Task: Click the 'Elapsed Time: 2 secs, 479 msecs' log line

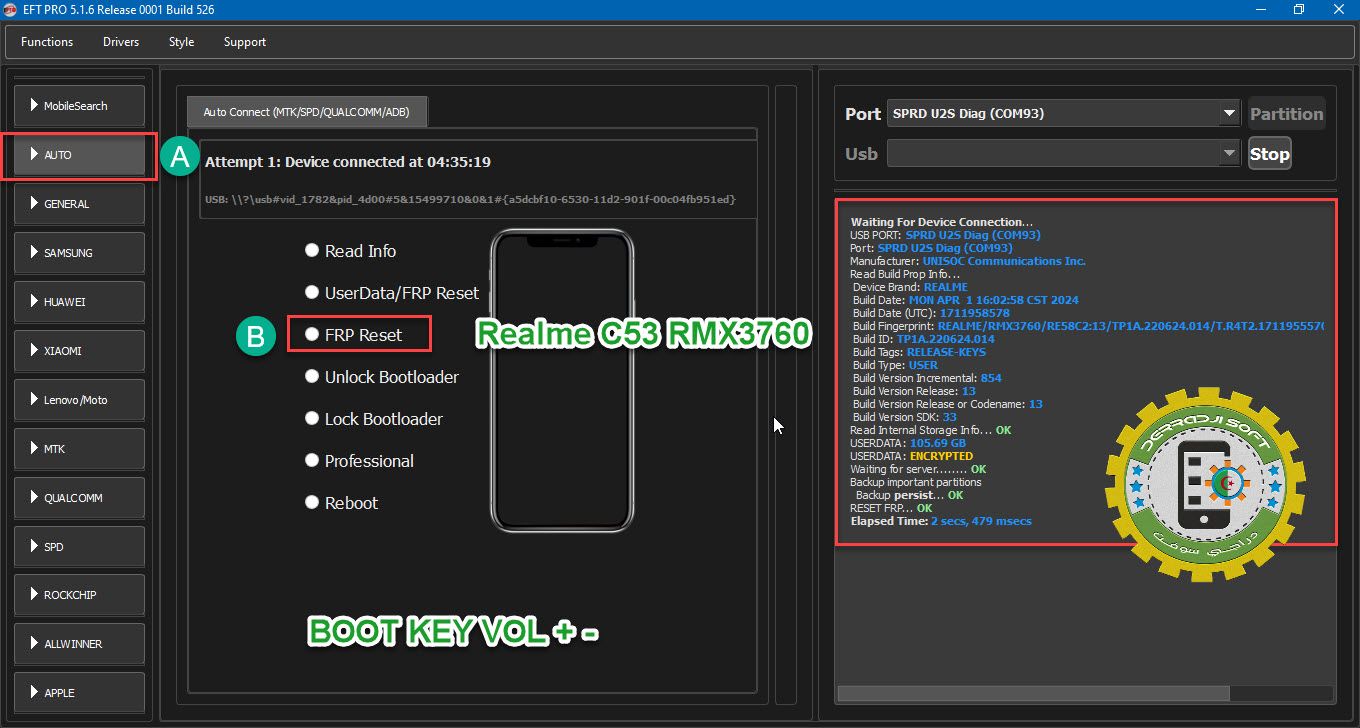Action: pyautogui.click(x=941, y=521)
